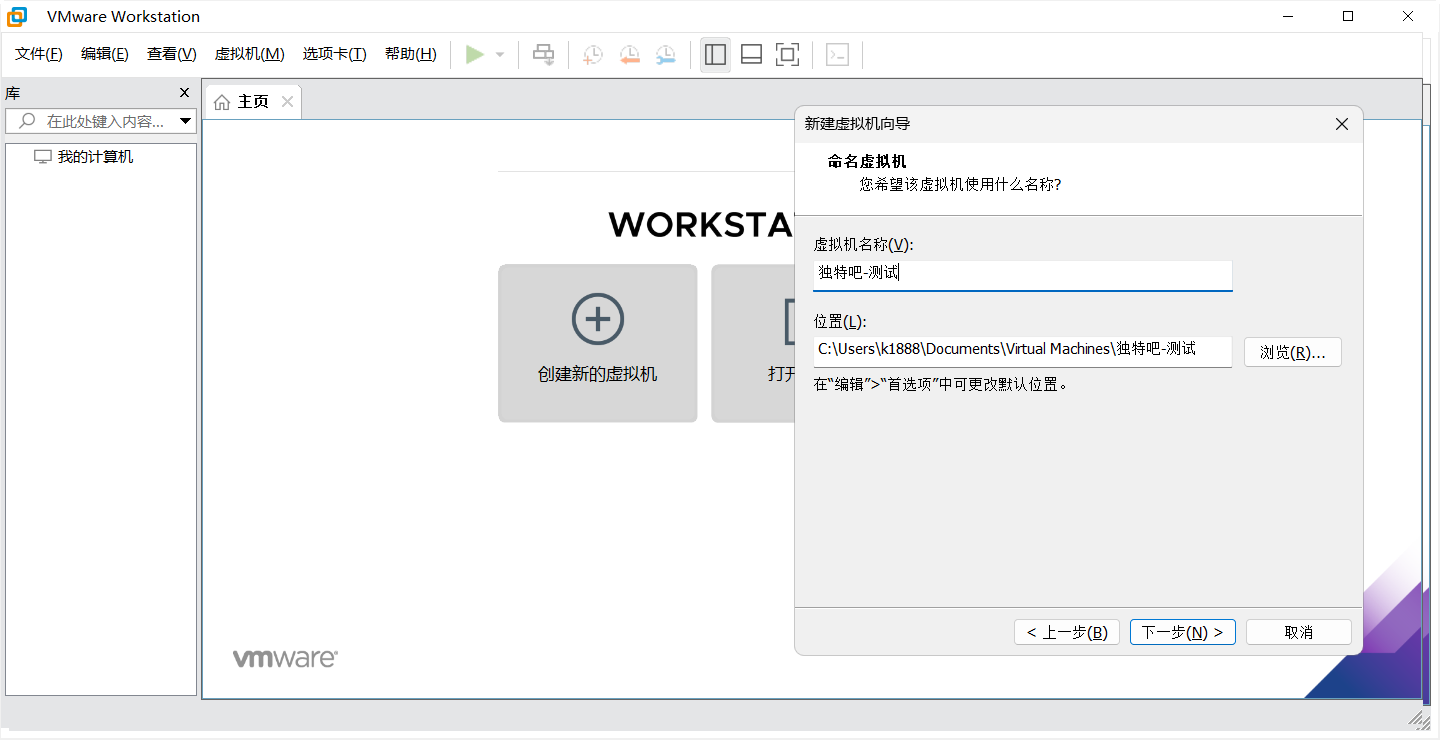The image size is (1440, 740).
Task: Maximize the VMware Workstation window
Action: coord(1348,16)
